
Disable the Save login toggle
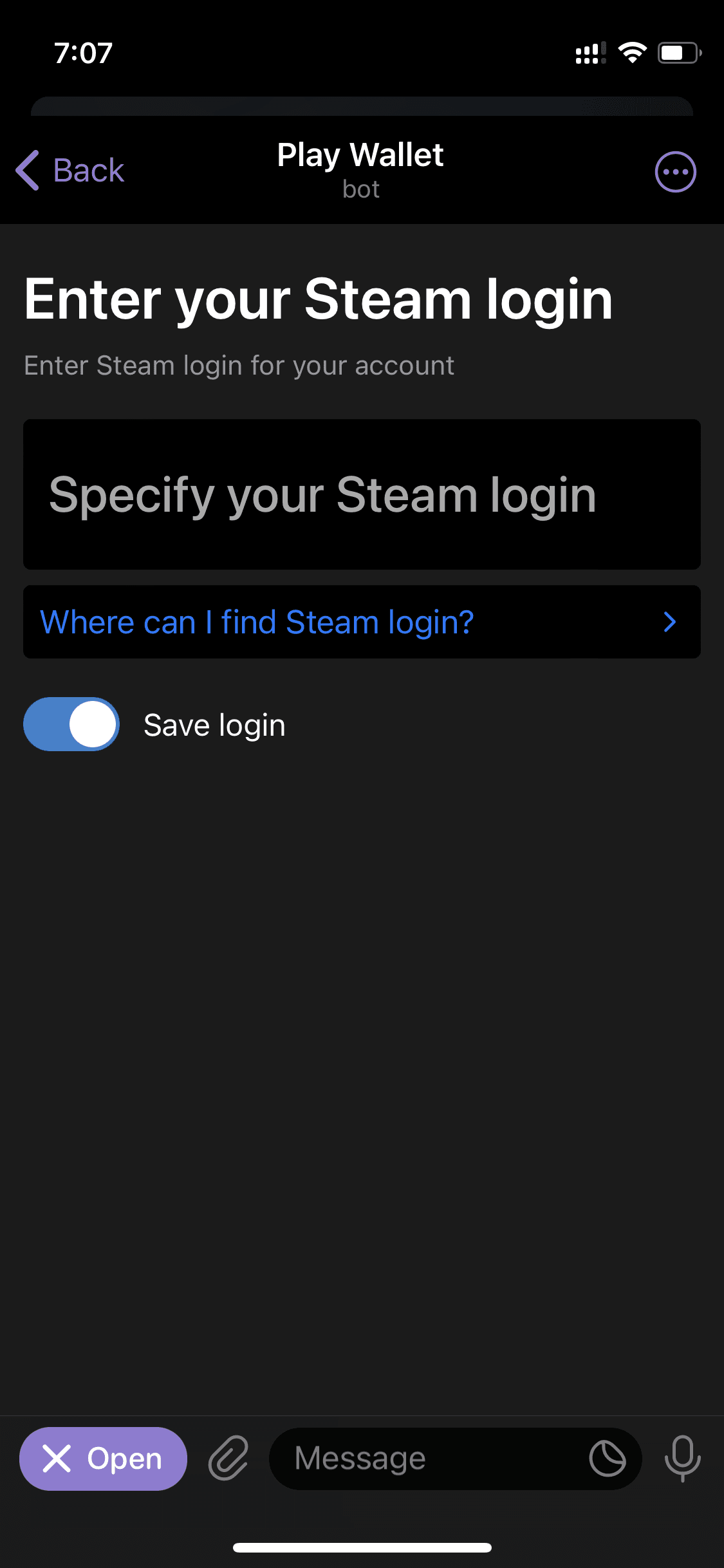[x=71, y=724]
